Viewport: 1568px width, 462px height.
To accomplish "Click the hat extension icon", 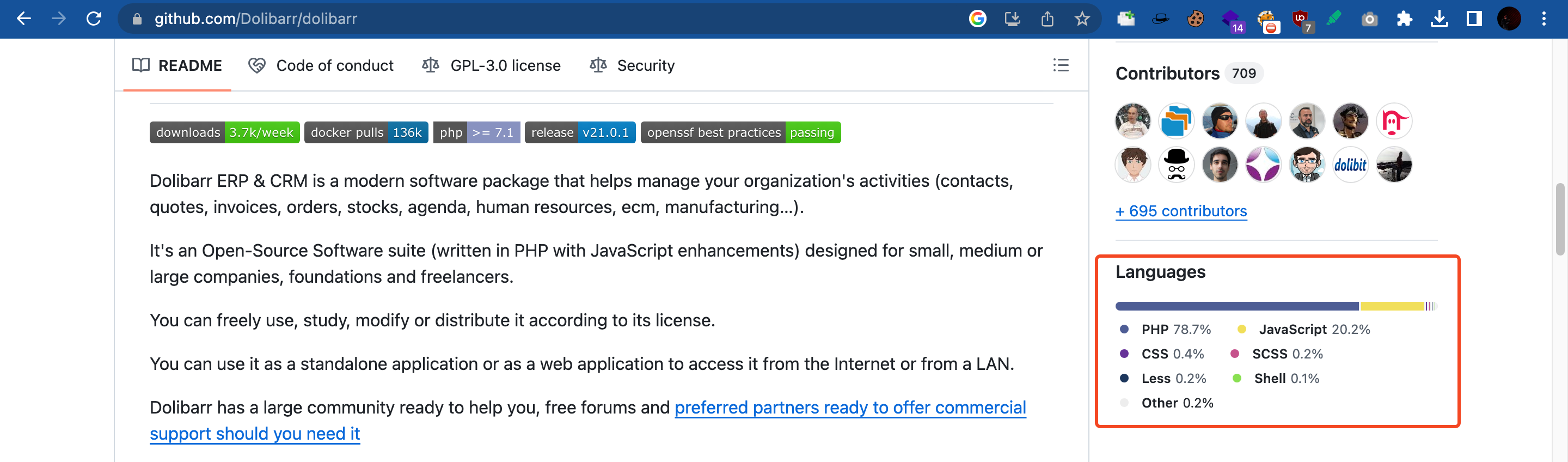I will click(1161, 19).
